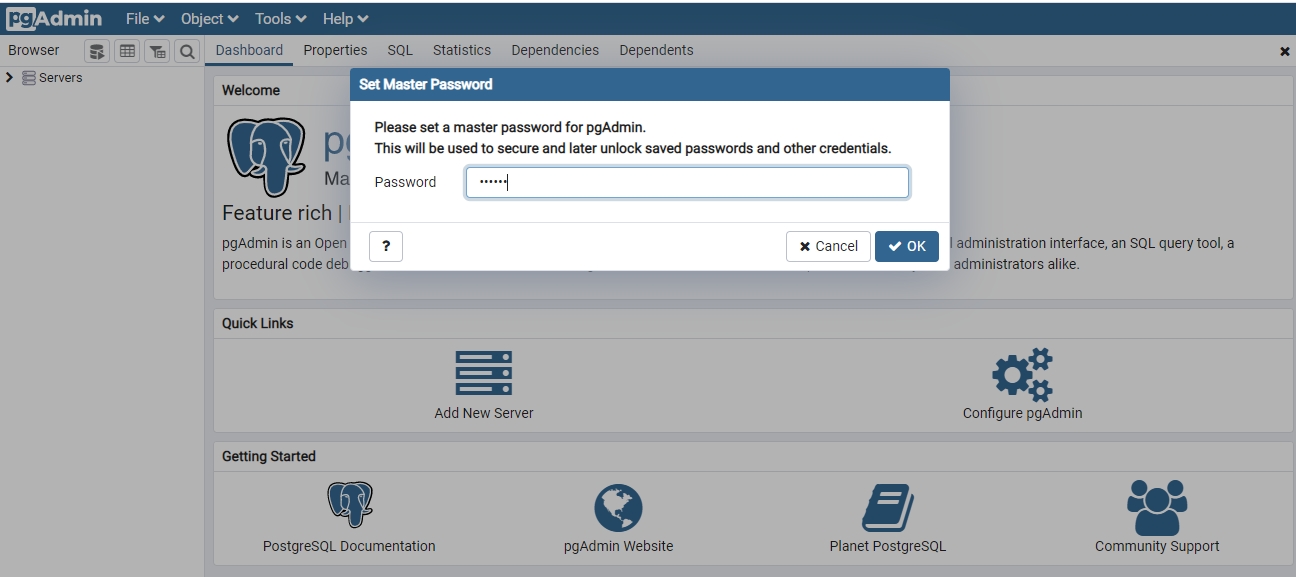Open the Help menu
Viewport: 1296px width, 577px height.
(345, 19)
